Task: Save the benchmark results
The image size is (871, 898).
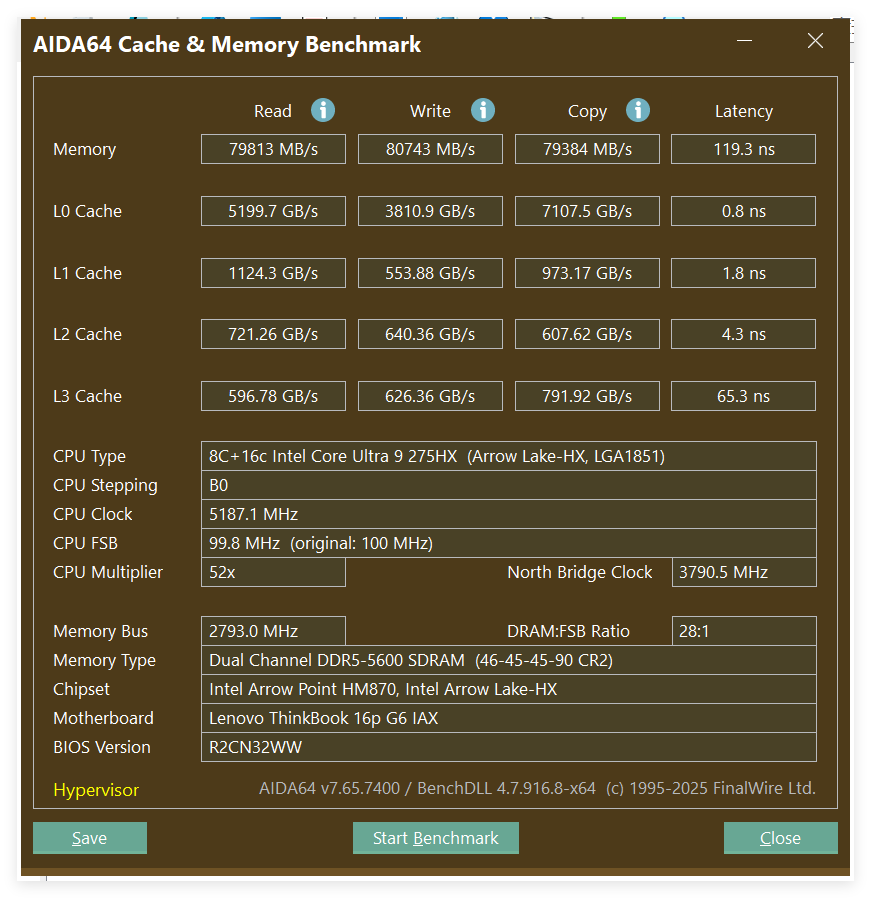Action: (x=90, y=838)
